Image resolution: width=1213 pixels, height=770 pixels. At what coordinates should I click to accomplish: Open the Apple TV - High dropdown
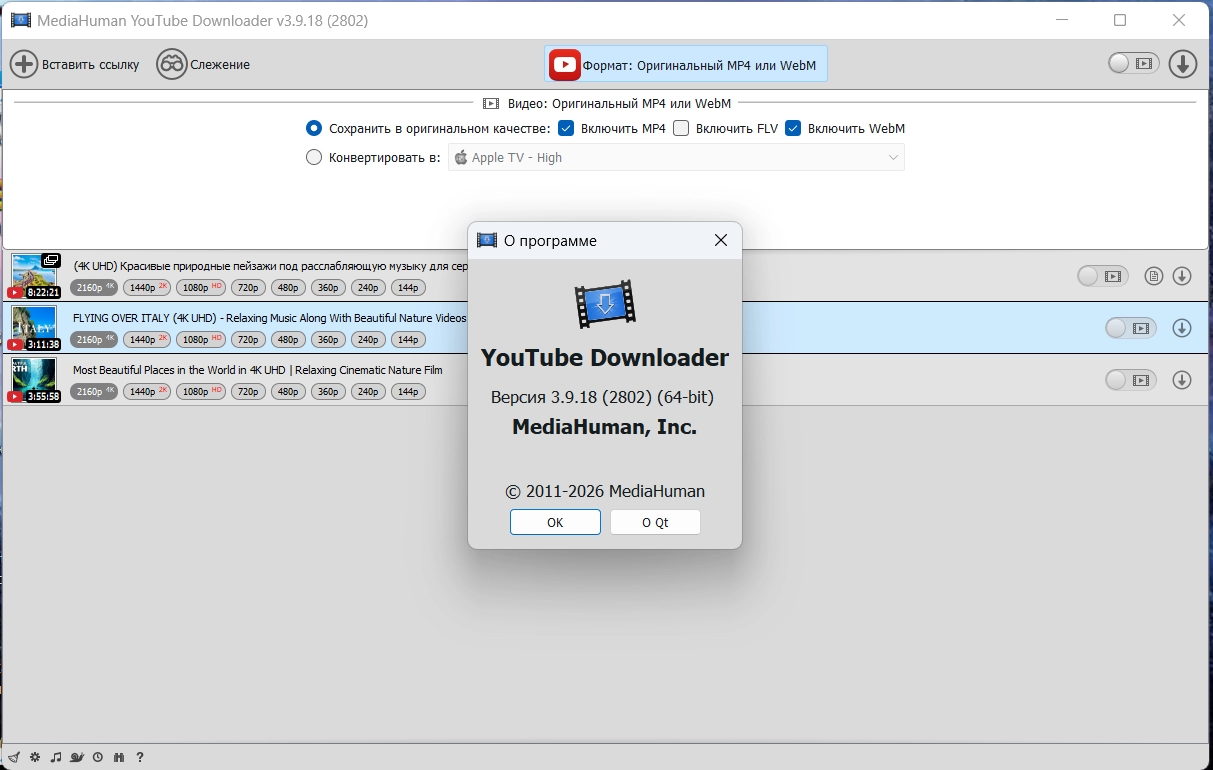676,157
